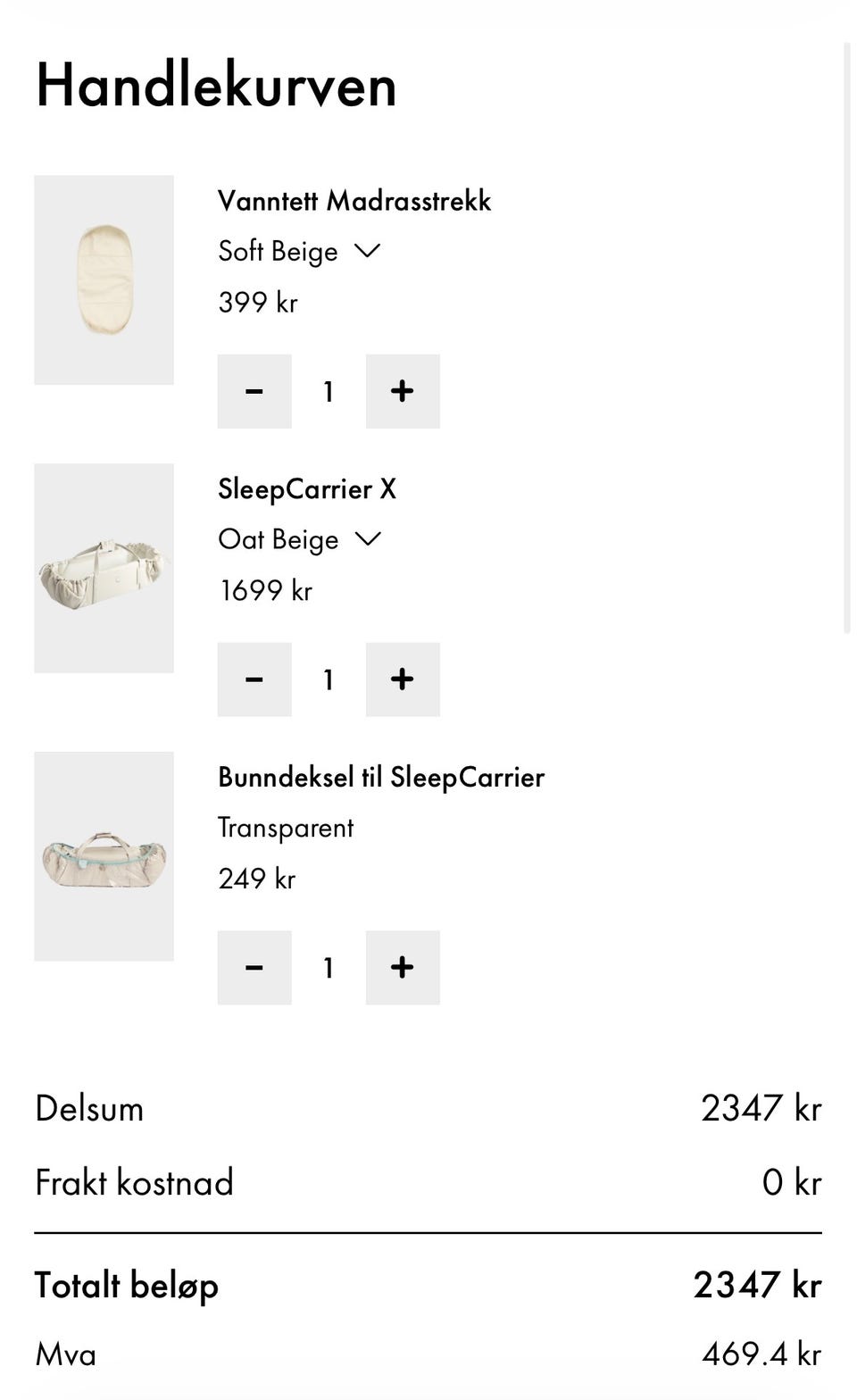Image resolution: width=857 pixels, height=1400 pixels.
Task: Decrease Bunndeksel til SleepCarrier quantity
Action: 254,968
